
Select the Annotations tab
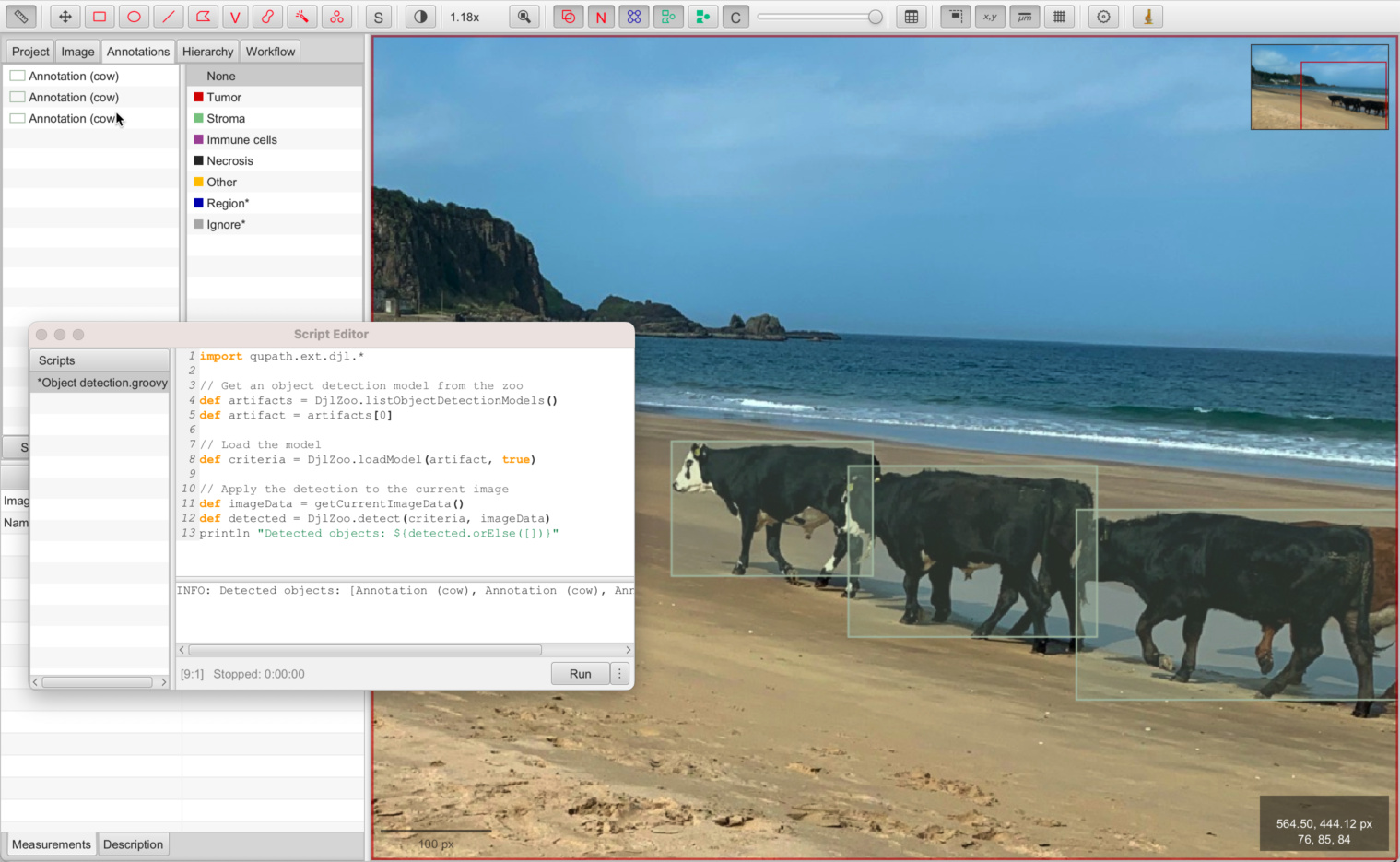[138, 52]
